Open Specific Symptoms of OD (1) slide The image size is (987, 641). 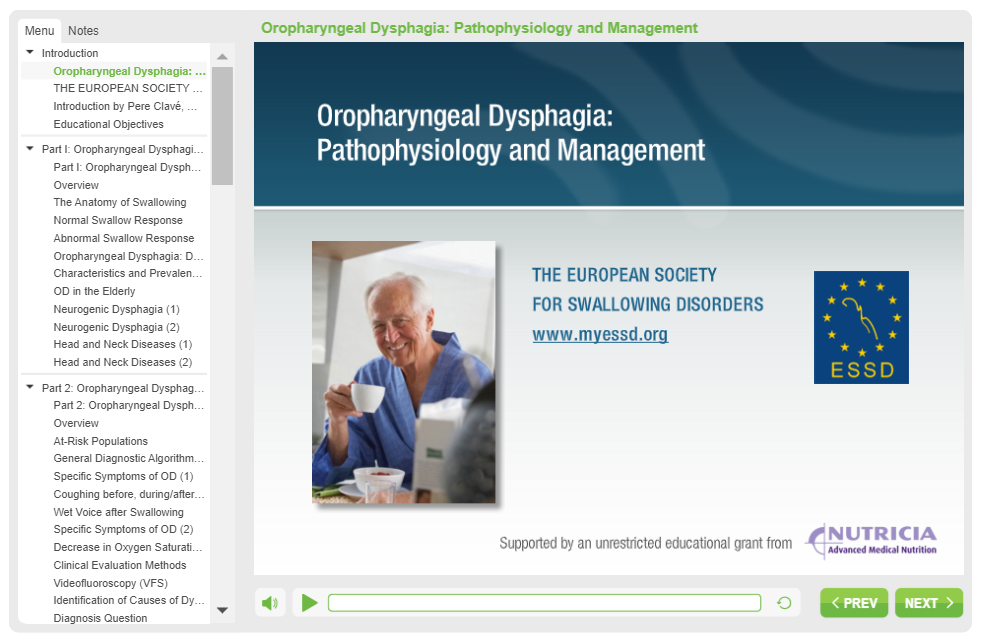(123, 477)
